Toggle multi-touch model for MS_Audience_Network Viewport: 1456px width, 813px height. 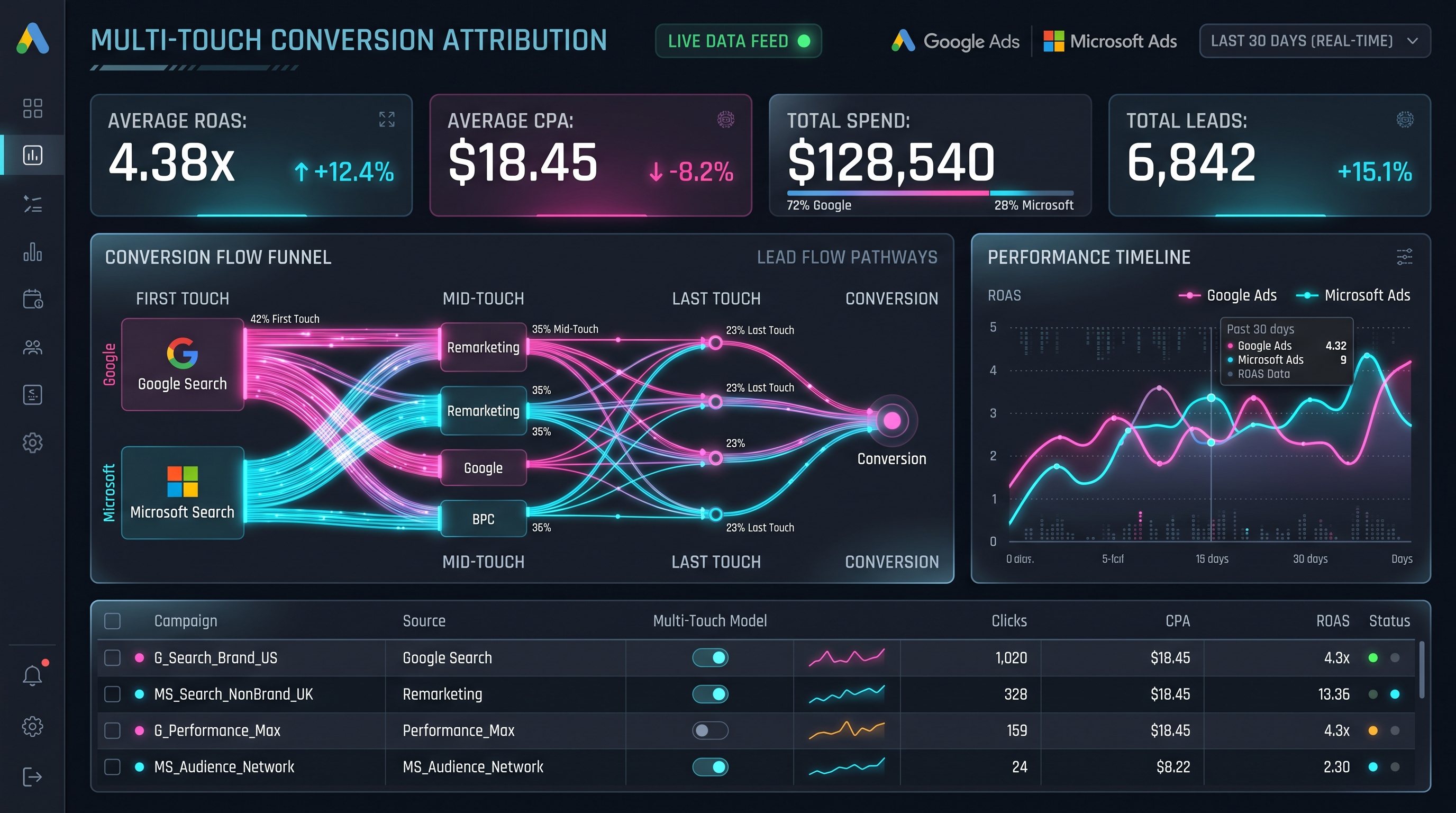tap(710, 766)
